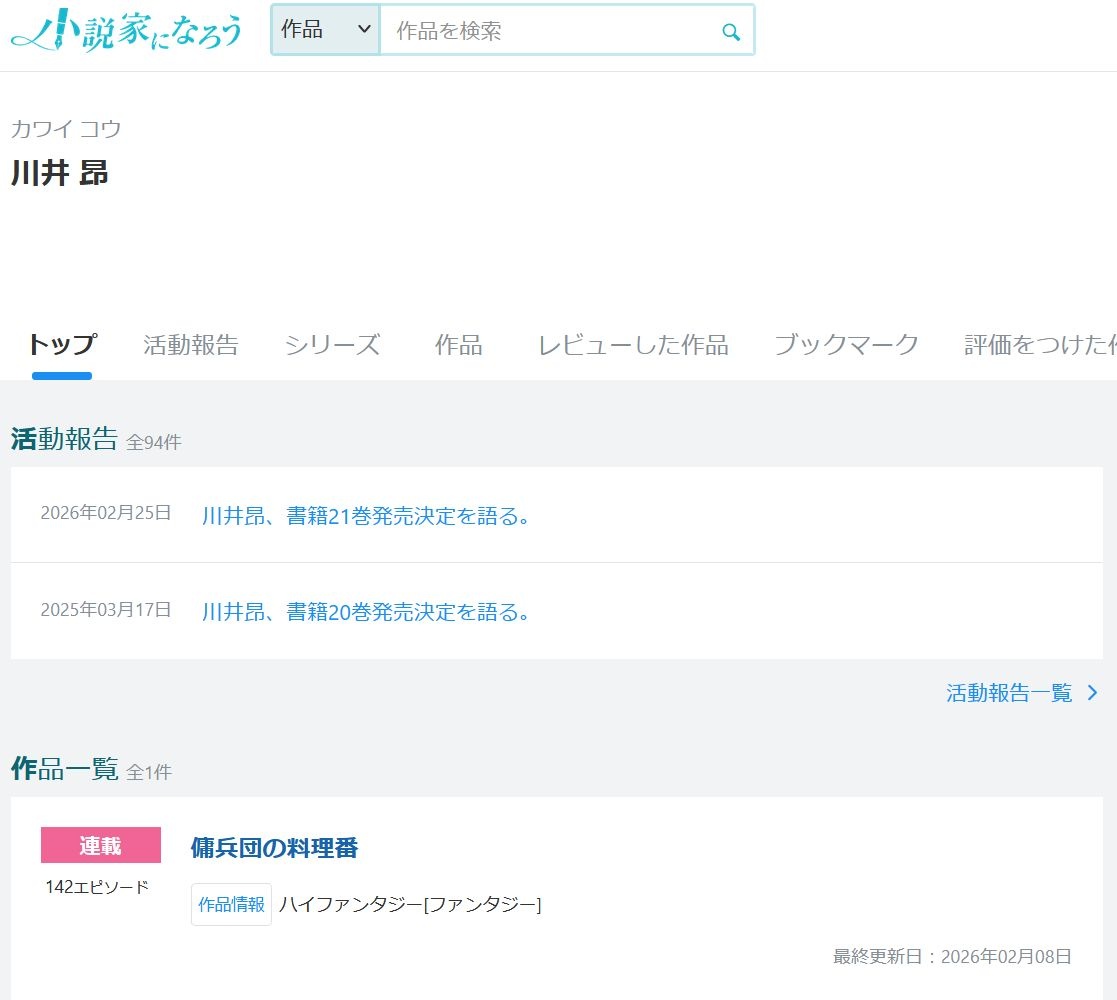Click the pink 連載 badge
Screen dimensions: 1117x1000
point(100,845)
